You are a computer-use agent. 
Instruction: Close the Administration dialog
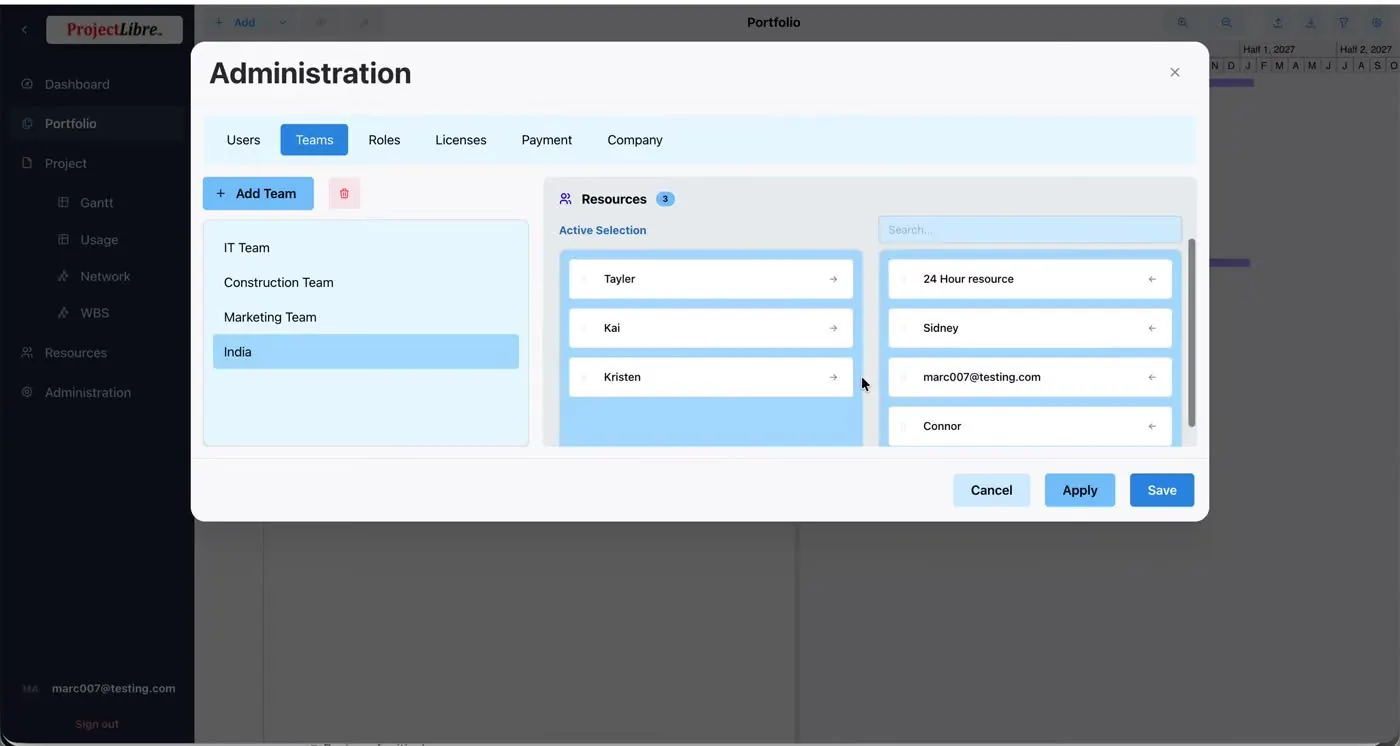1175,72
